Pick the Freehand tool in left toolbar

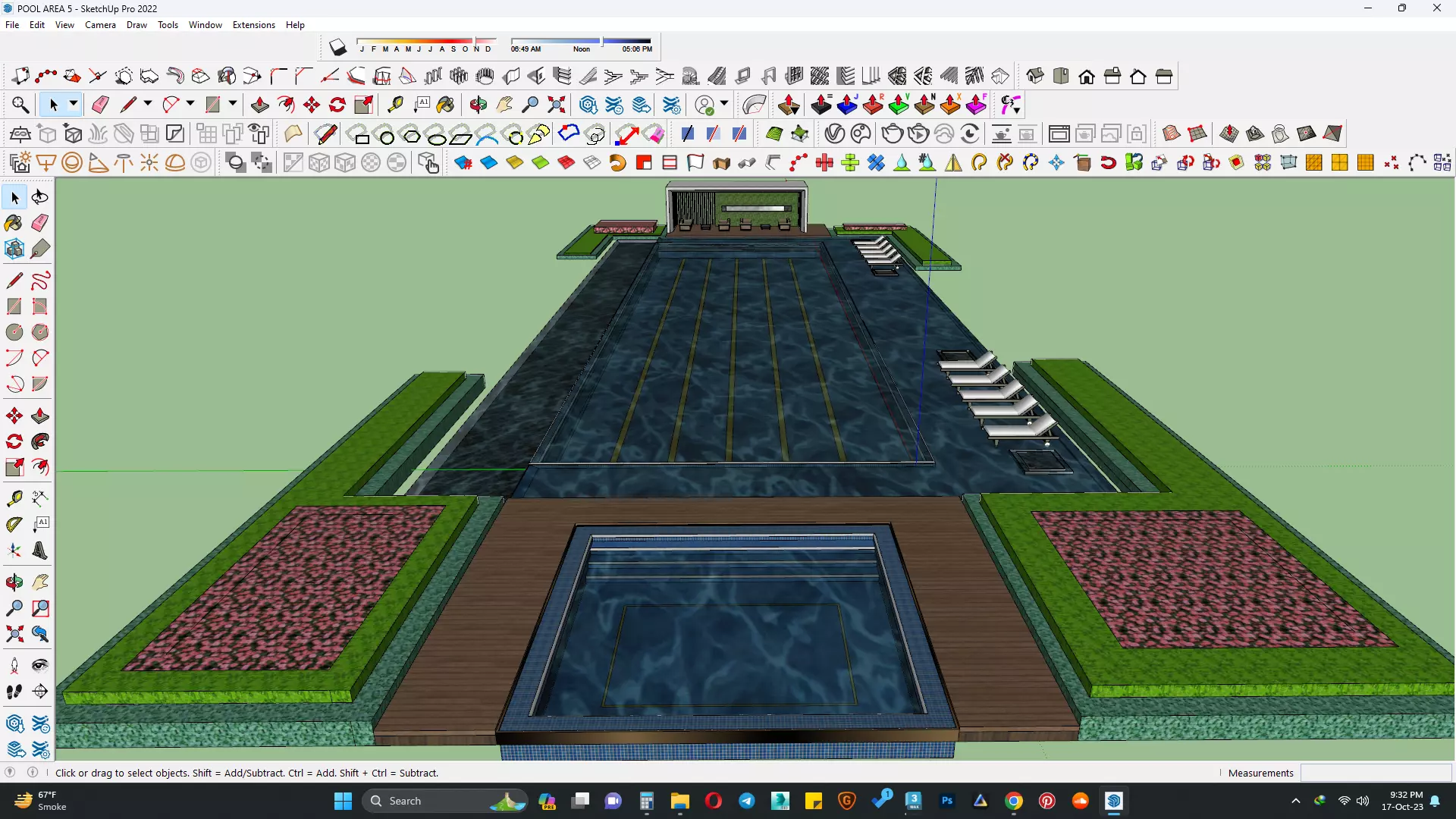(x=39, y=281)
